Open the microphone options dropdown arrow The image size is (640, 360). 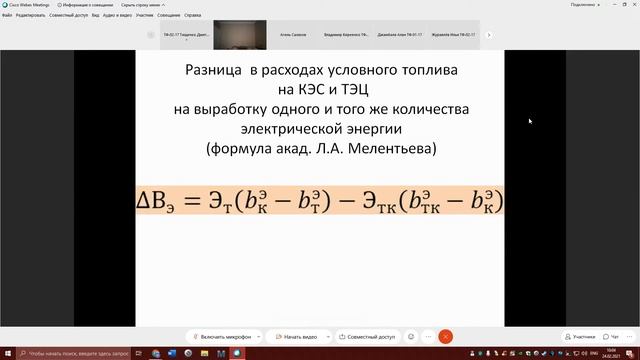(259, 337)
